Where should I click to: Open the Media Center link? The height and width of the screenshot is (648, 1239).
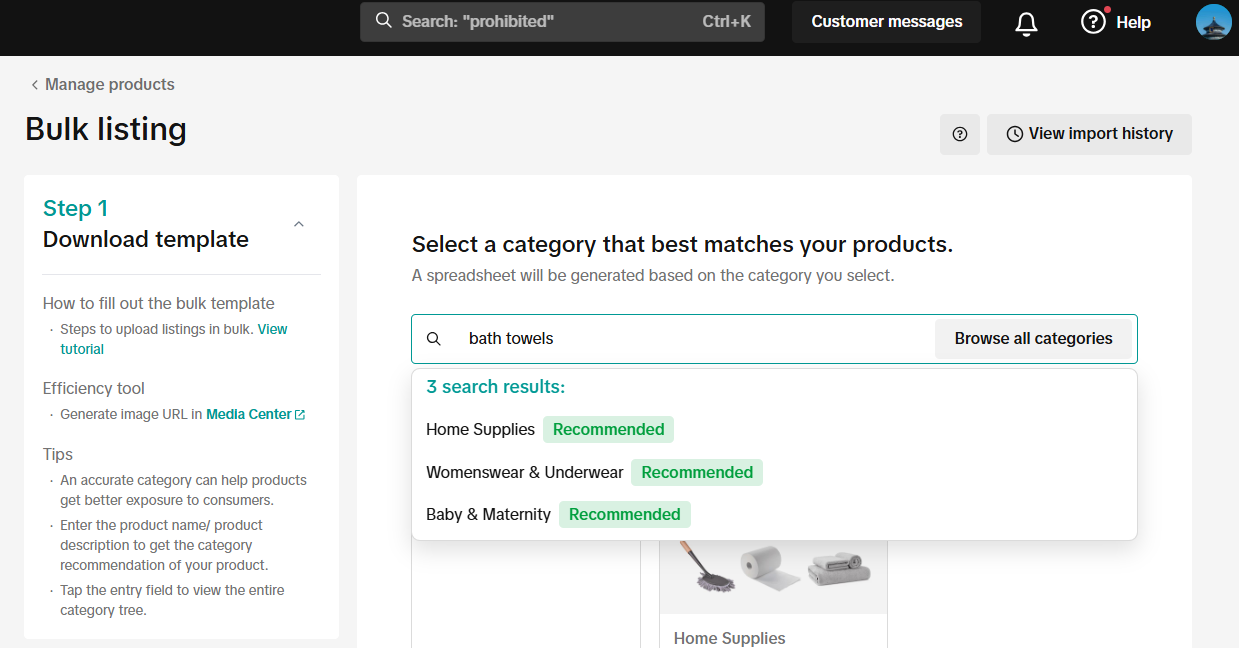click(248, 415)
